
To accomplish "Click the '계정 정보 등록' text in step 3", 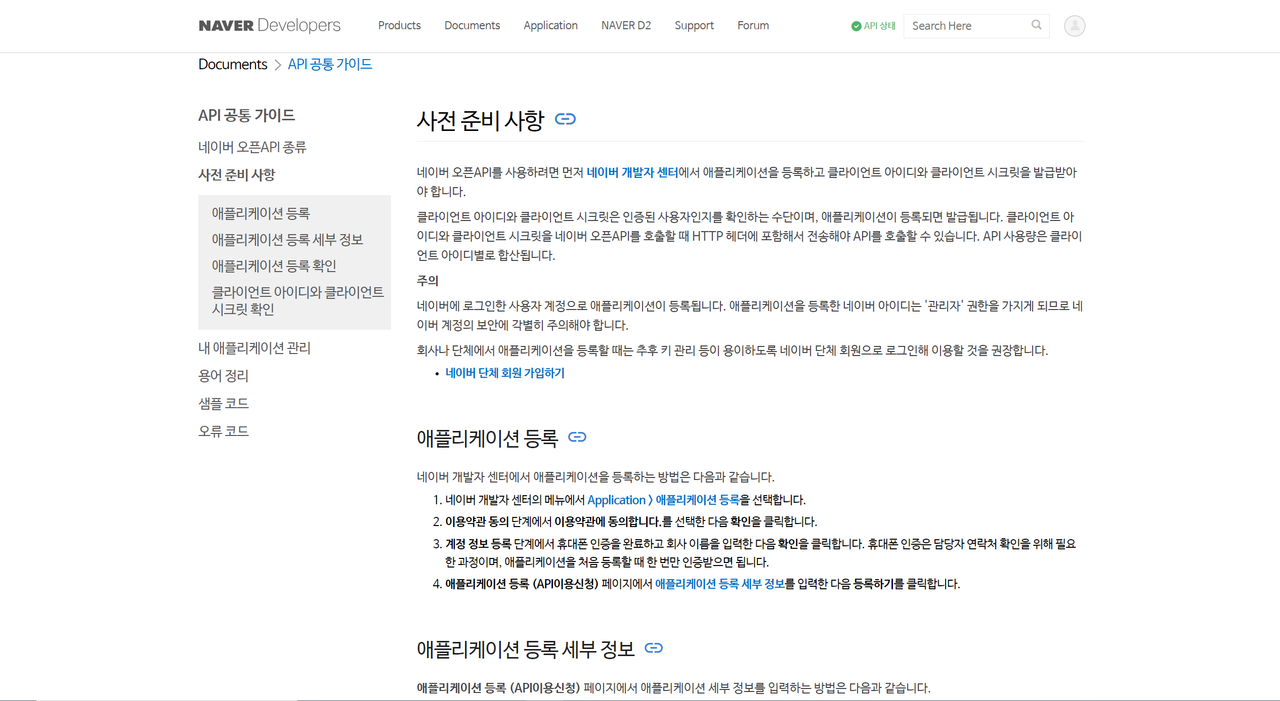I will point(478,544).
